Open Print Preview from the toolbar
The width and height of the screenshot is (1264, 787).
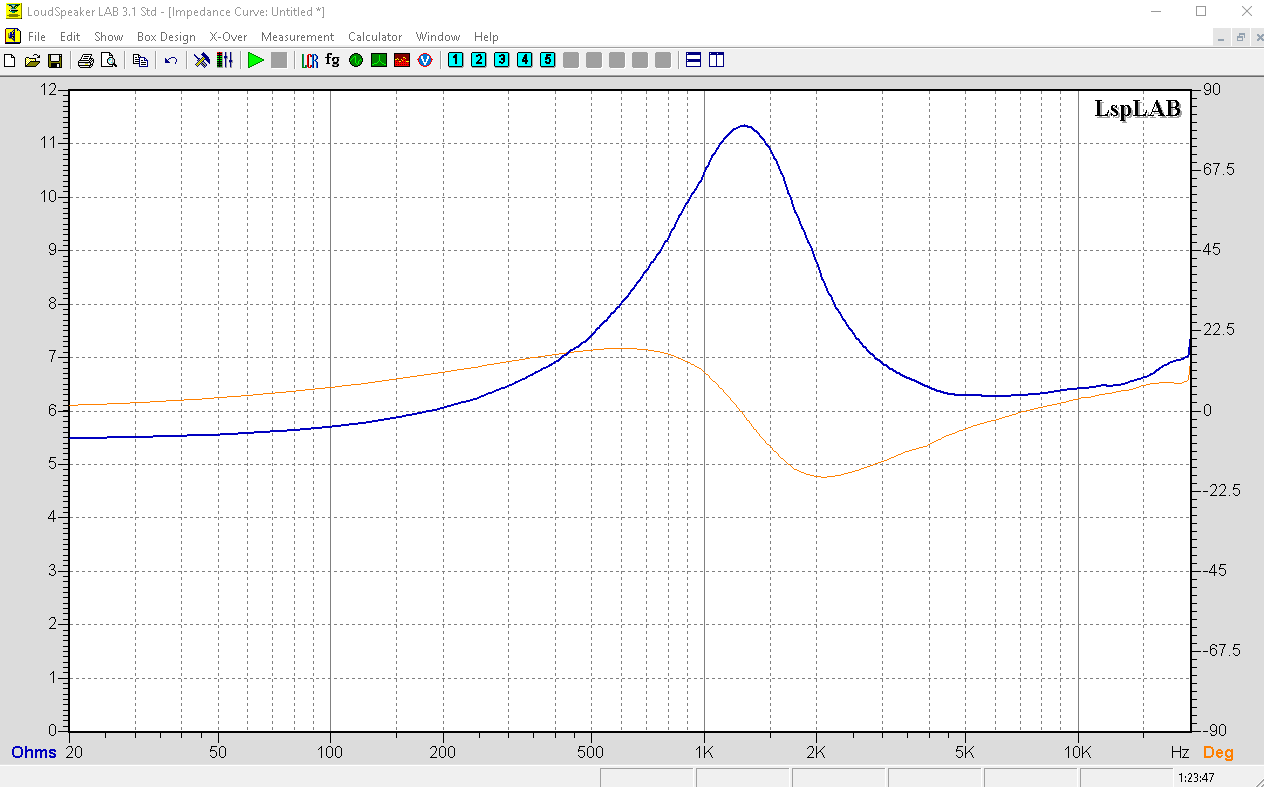coord(108,60)
